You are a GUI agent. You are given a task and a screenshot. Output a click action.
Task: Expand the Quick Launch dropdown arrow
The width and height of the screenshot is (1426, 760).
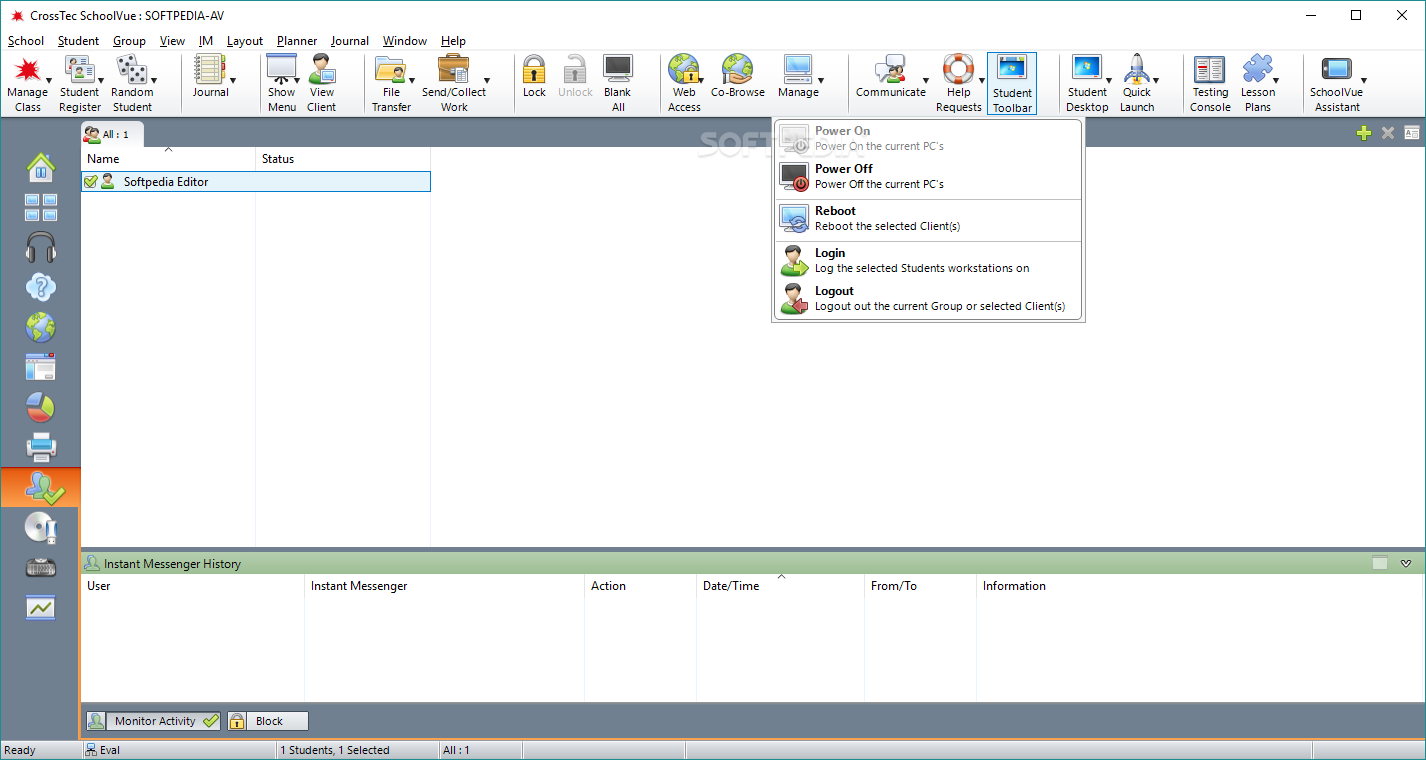pyautogui.click(x=1156, y=80)
